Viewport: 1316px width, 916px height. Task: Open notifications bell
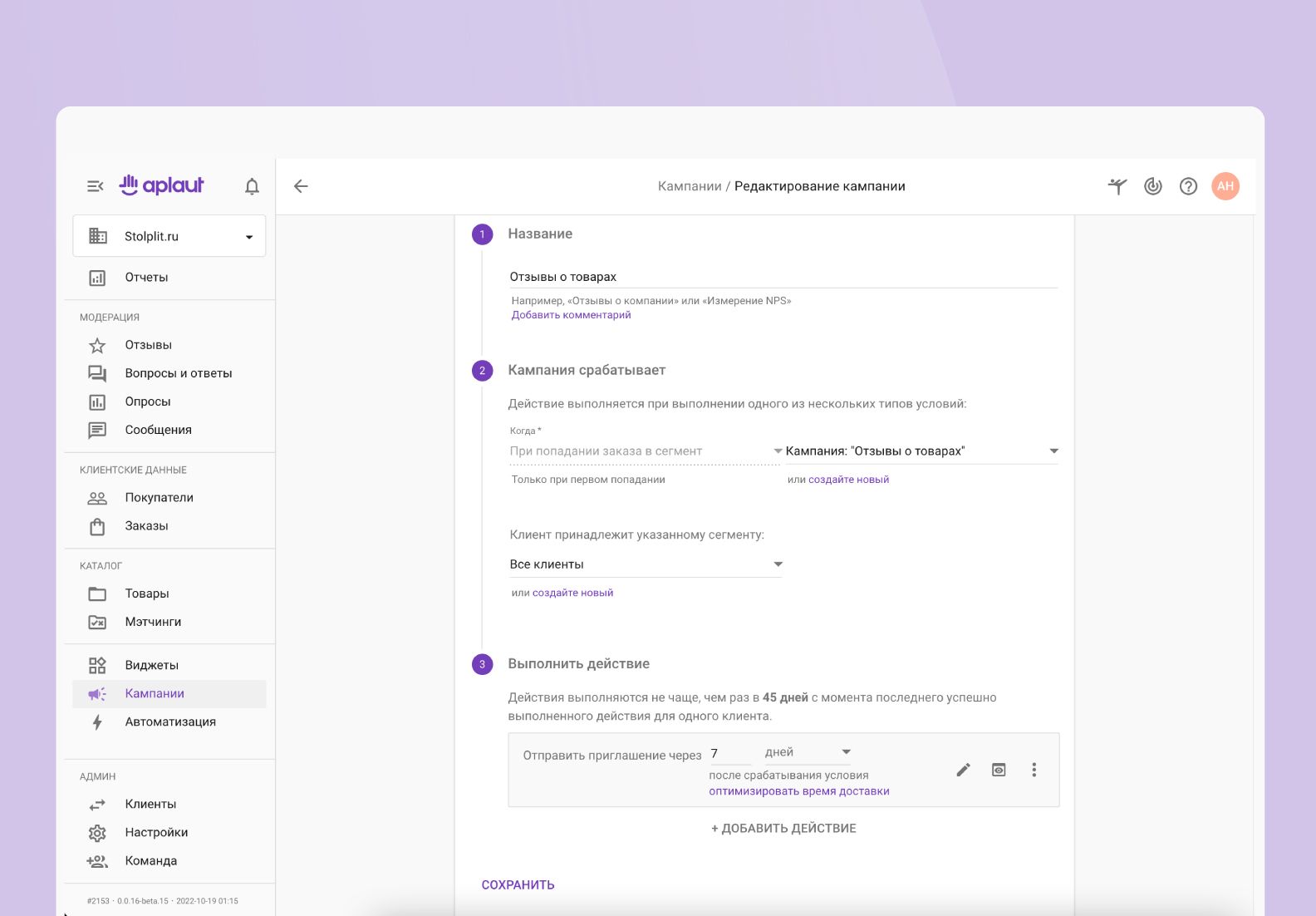[252, 186]
